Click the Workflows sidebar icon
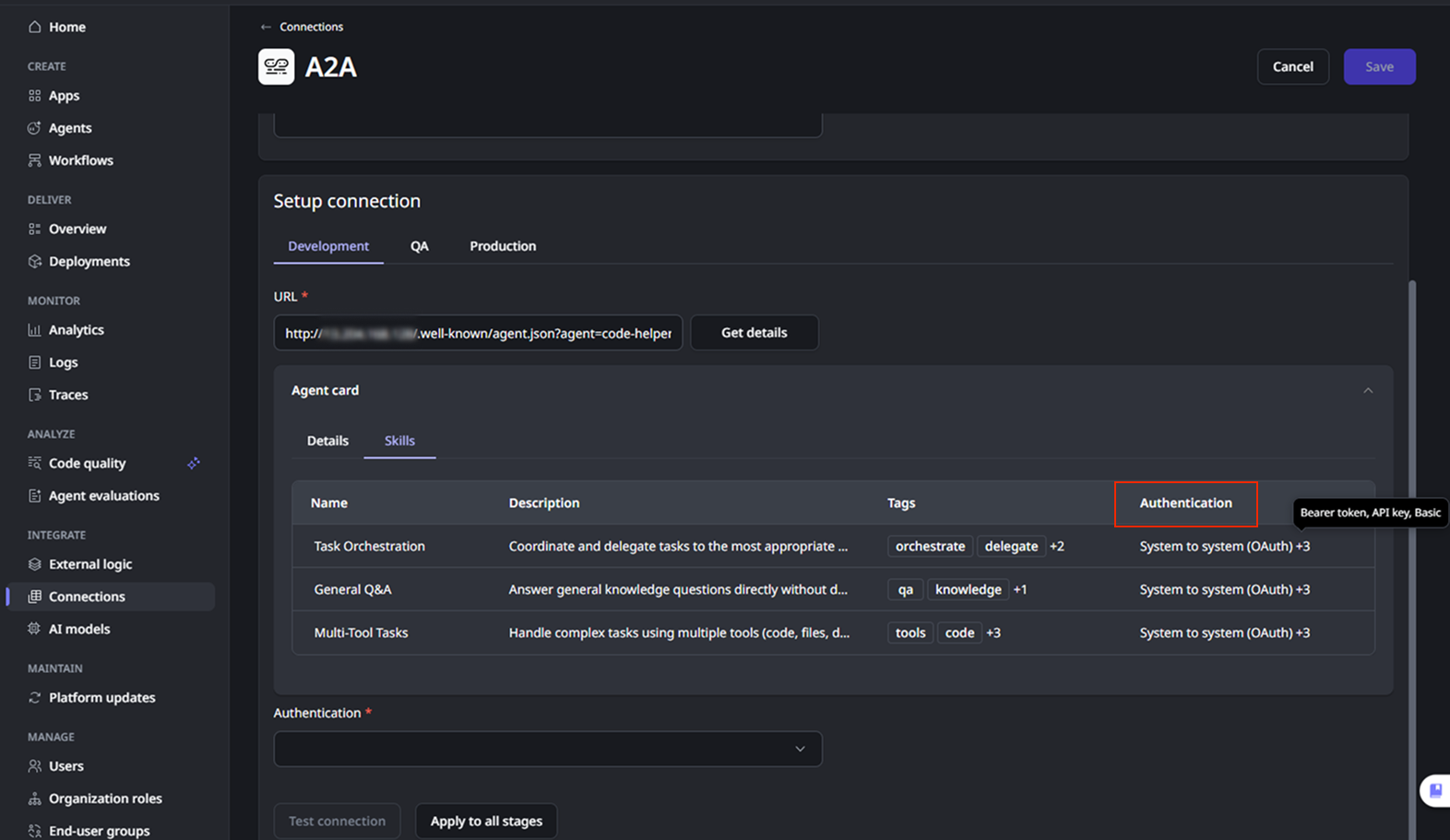Viewport: 1450px width, 840px height. 35,160
